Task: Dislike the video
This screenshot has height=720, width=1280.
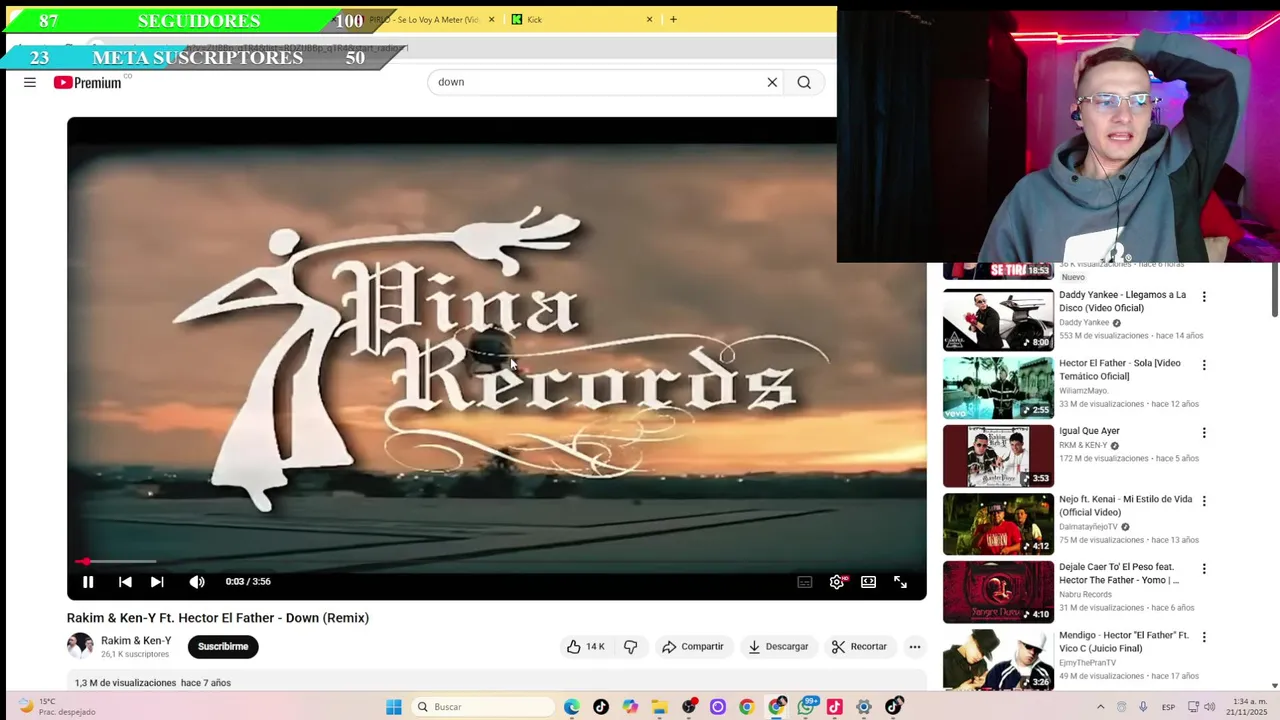Action: point(630,646)
